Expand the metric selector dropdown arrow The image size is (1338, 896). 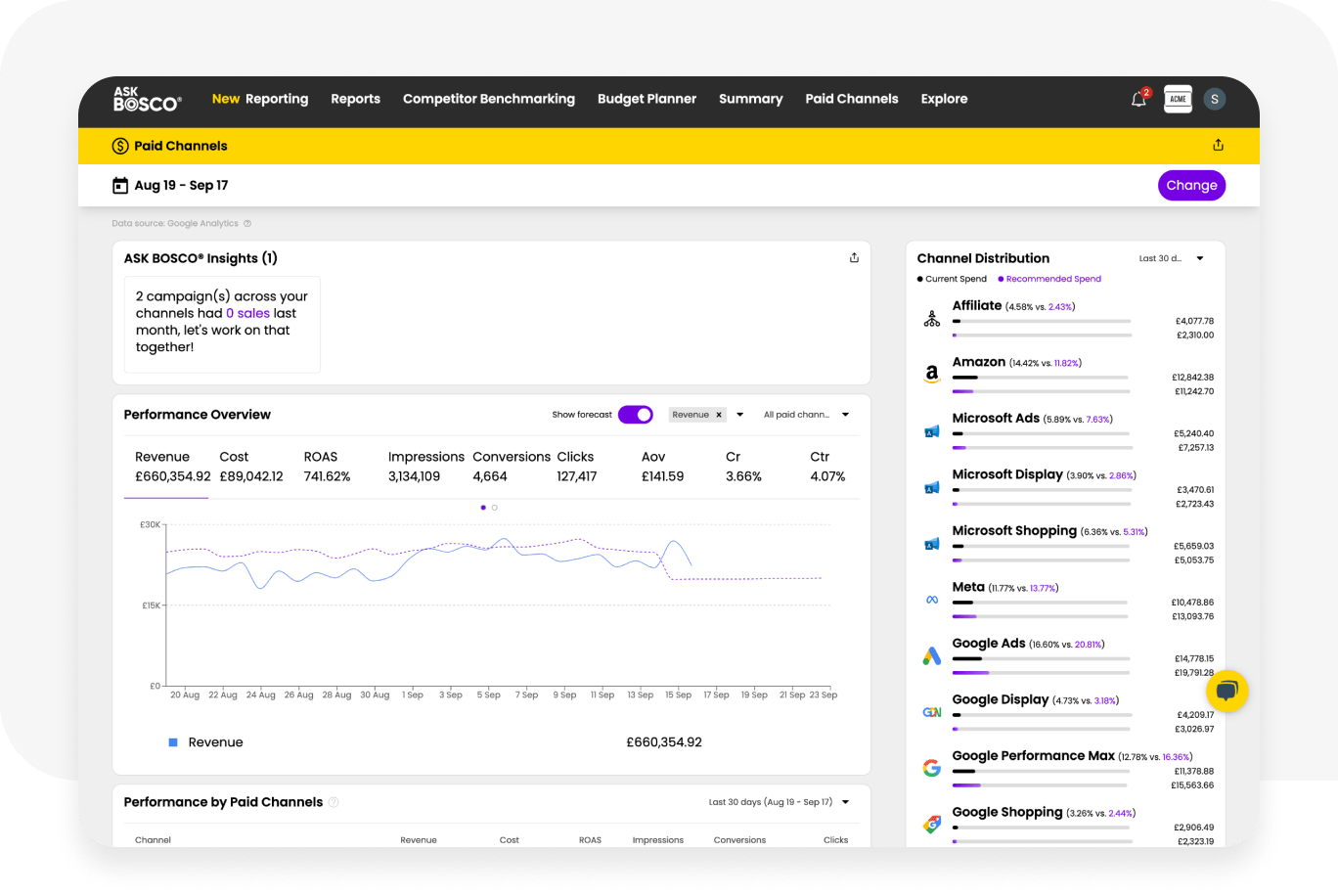(740, 415)
